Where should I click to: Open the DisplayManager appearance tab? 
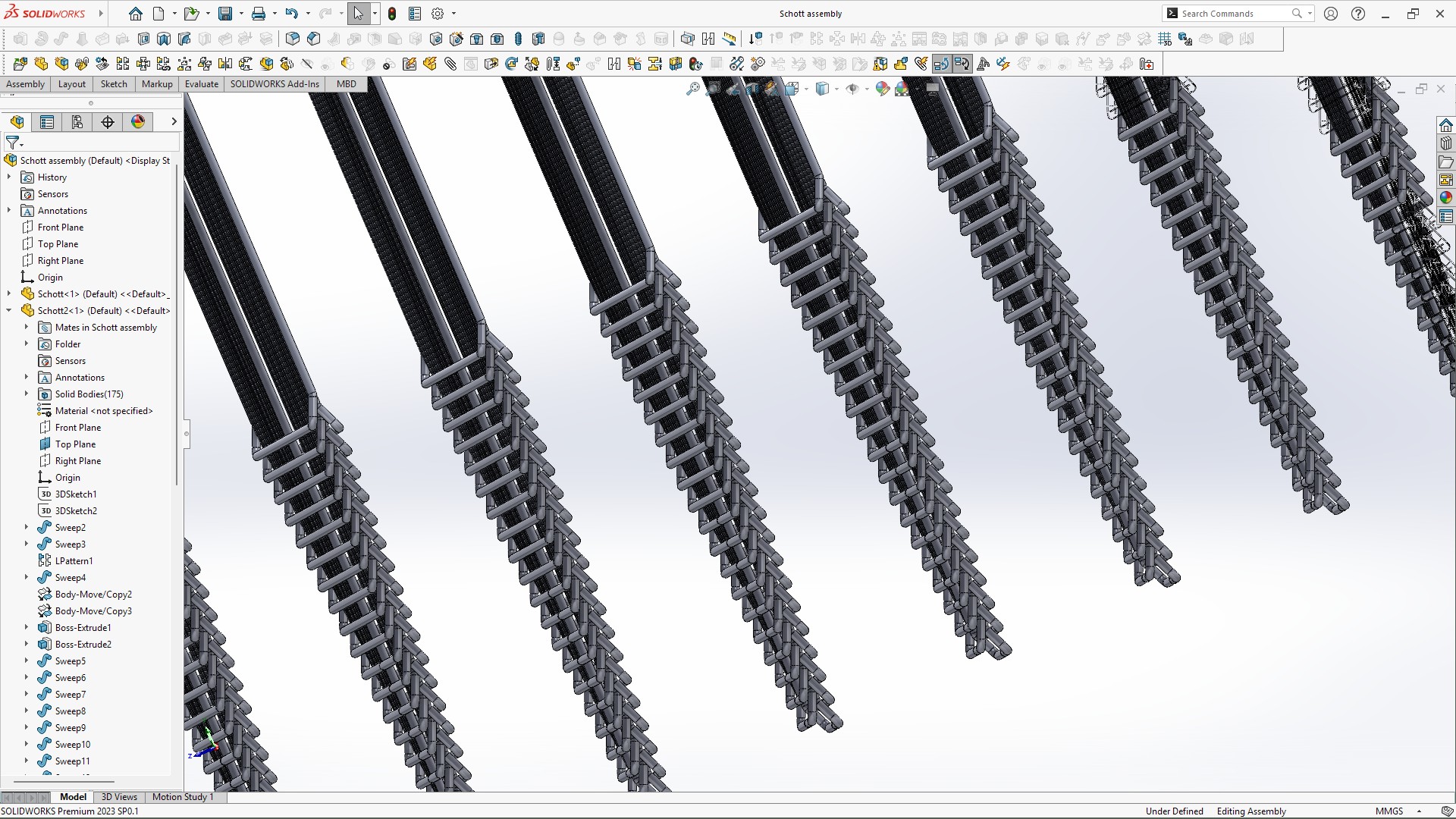click(138, 122)
